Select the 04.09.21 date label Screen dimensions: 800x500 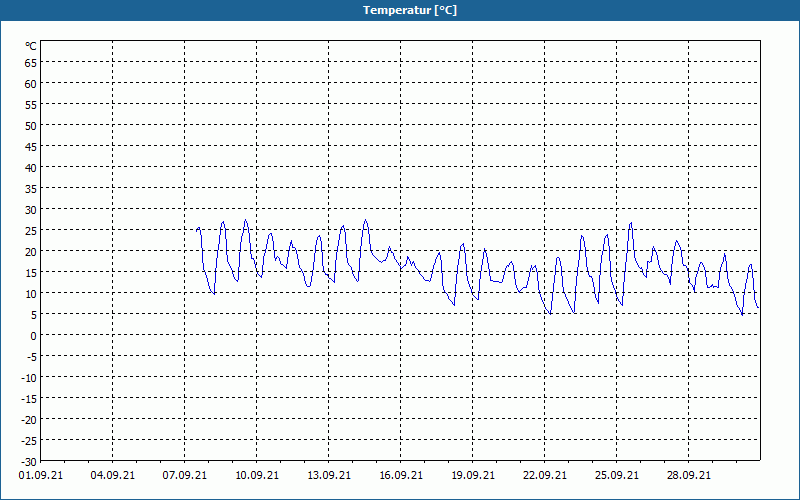(x=113, y=475)
